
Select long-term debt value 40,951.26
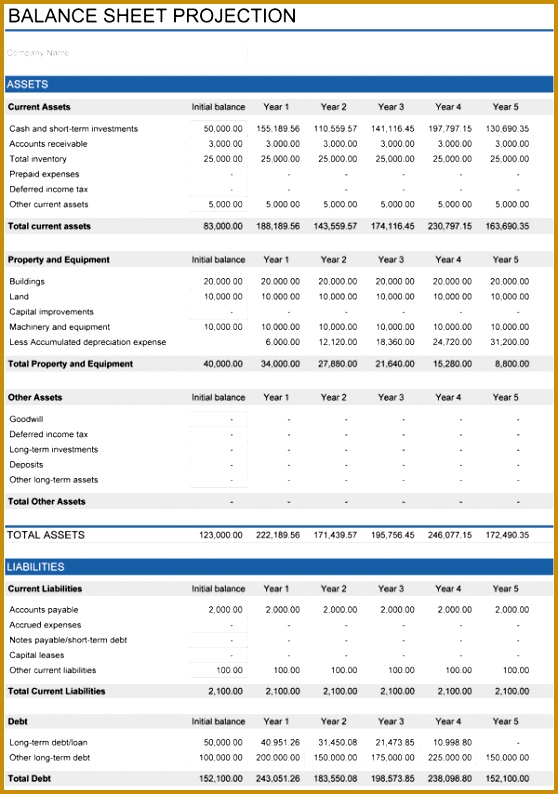coord(280,743)
